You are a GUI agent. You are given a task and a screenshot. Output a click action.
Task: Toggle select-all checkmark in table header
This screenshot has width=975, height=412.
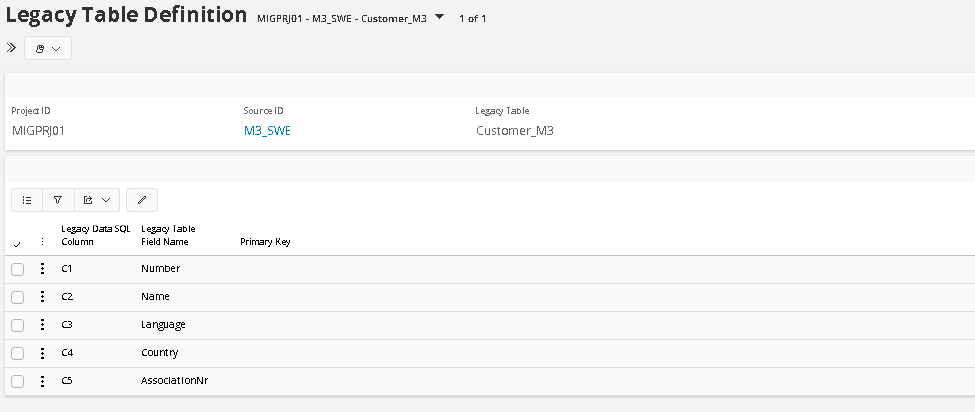tap(17, 243)
